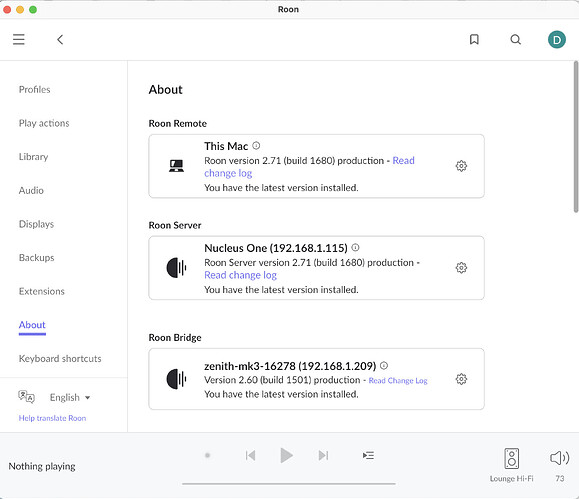The height and width of the screenshot is (499, 579).
Task: Start playback with the play button
Action: pos(286,455)
